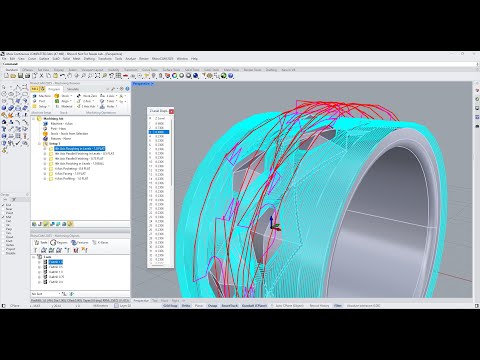Click the Machining Job folder icon
Image resolution: width=480 pixels, height=360 pixels.
point(39,119)
